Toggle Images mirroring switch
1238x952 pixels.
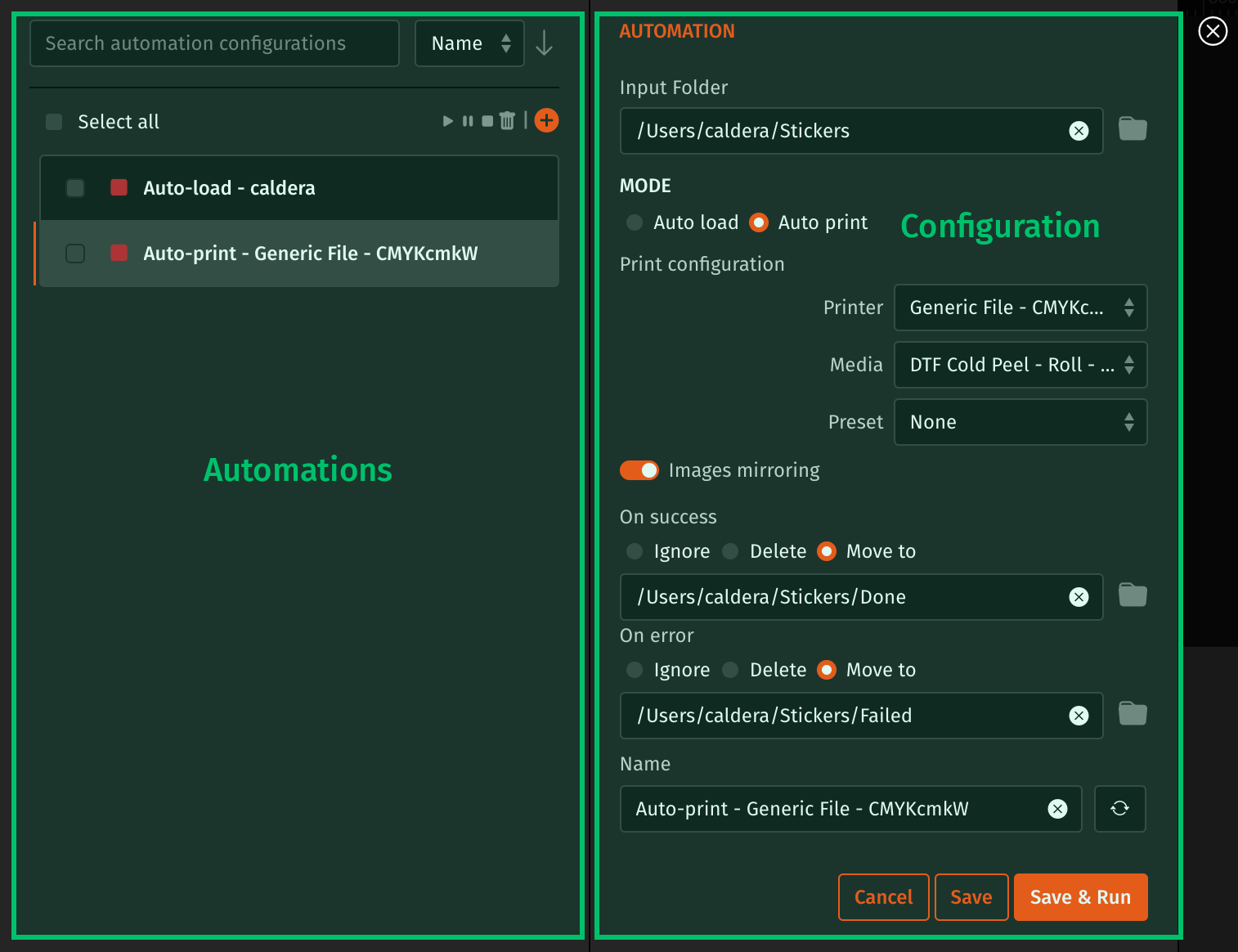(639, 470)
